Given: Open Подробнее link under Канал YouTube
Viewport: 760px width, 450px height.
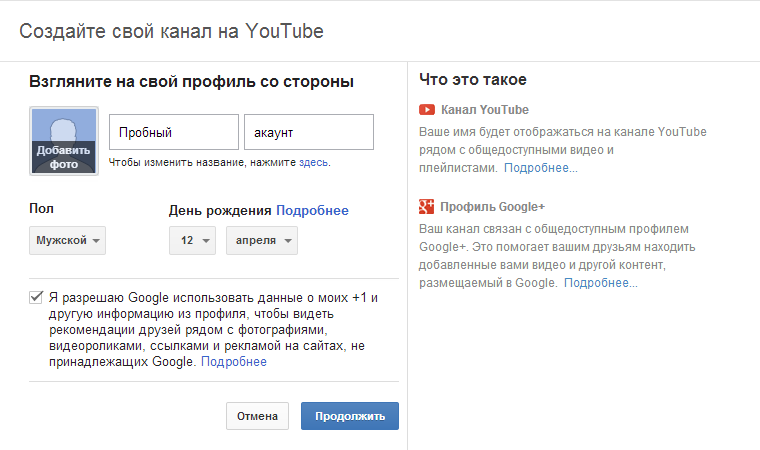Looking at the screenshot, I should 541,168.
